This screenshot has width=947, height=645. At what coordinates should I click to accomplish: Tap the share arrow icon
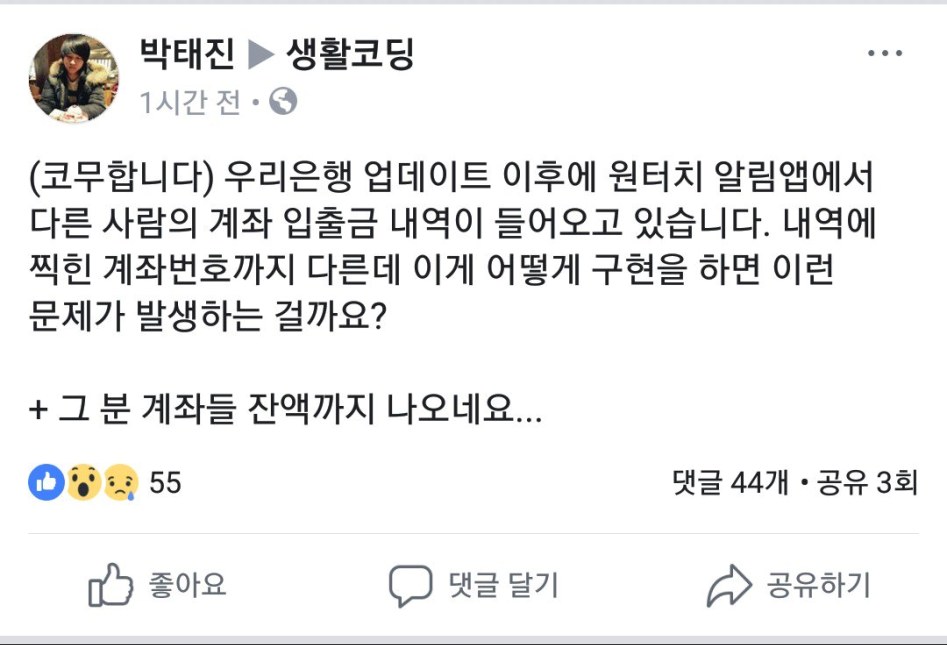point(729,586)
